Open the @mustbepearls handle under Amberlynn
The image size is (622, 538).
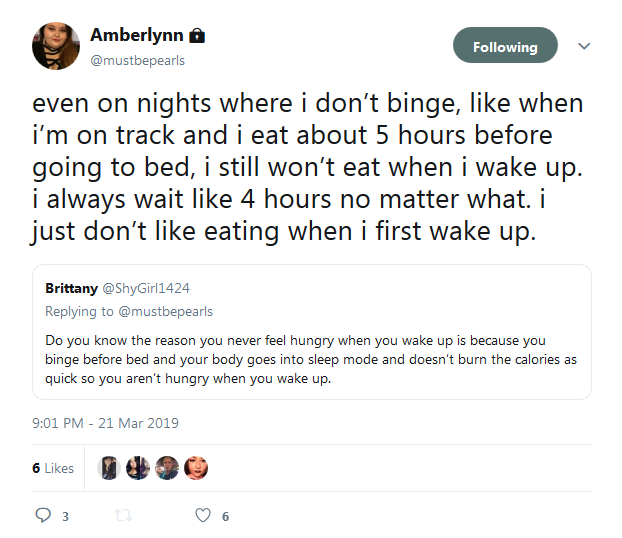click(138, 61)
